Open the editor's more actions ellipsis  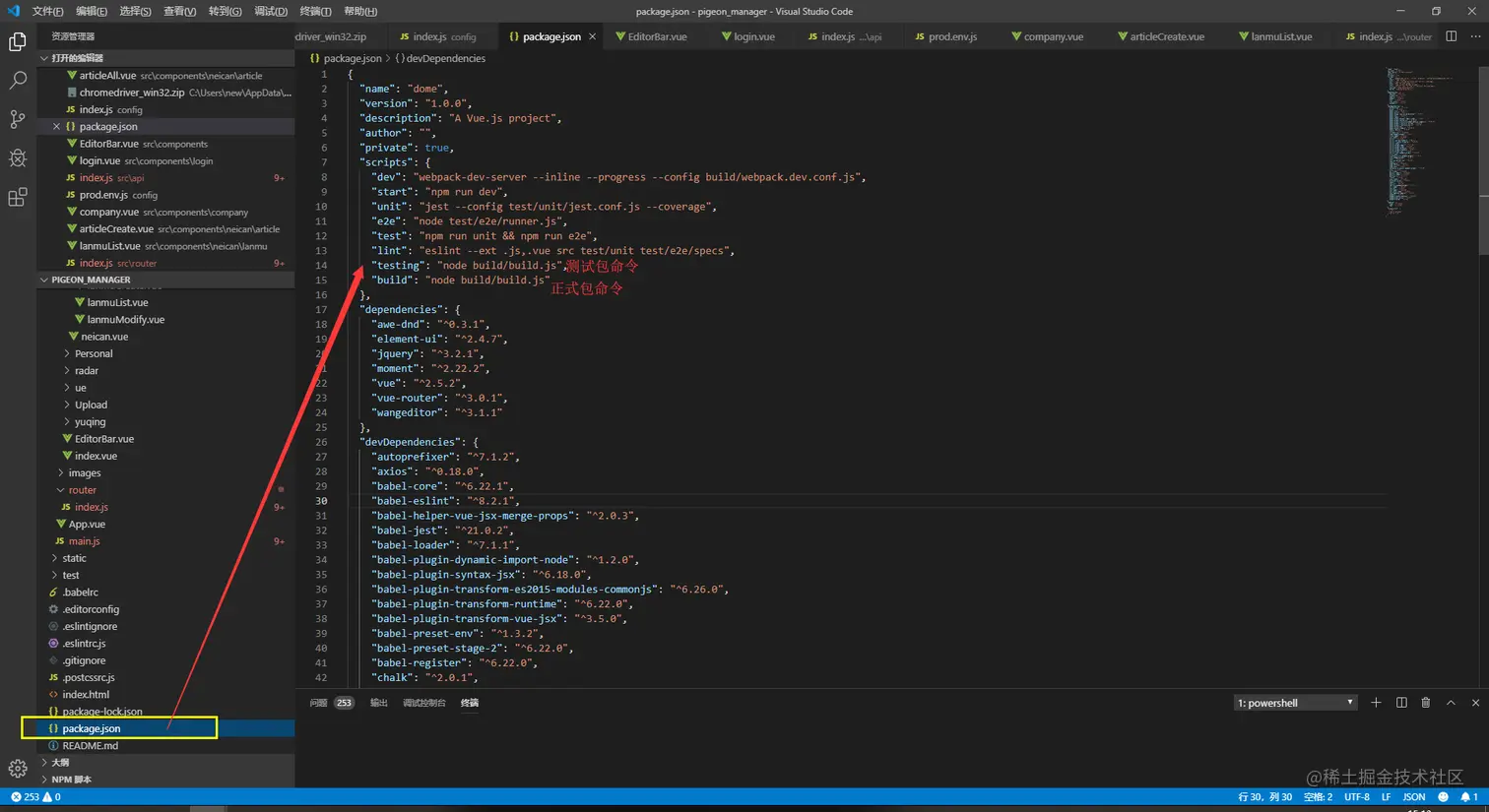1475,36
